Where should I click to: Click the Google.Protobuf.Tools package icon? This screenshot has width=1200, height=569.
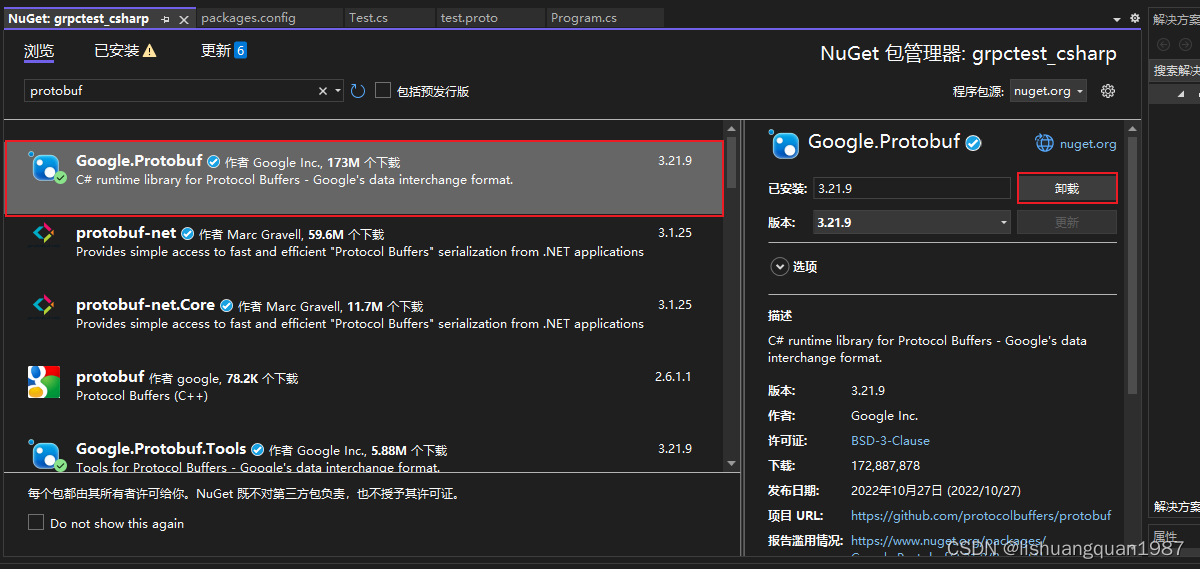click(x=46, y=455)
